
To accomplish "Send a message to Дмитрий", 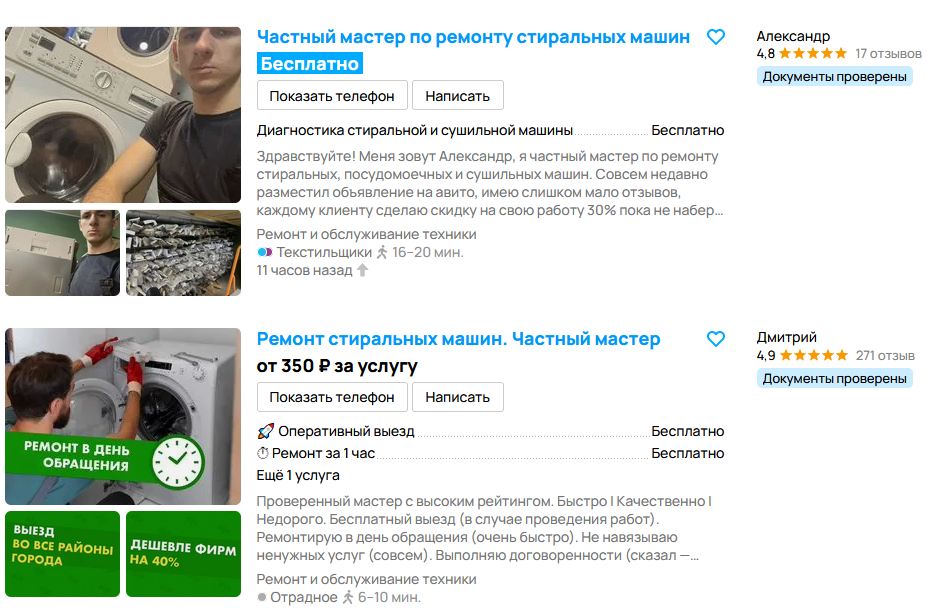I will click(458, 397).
